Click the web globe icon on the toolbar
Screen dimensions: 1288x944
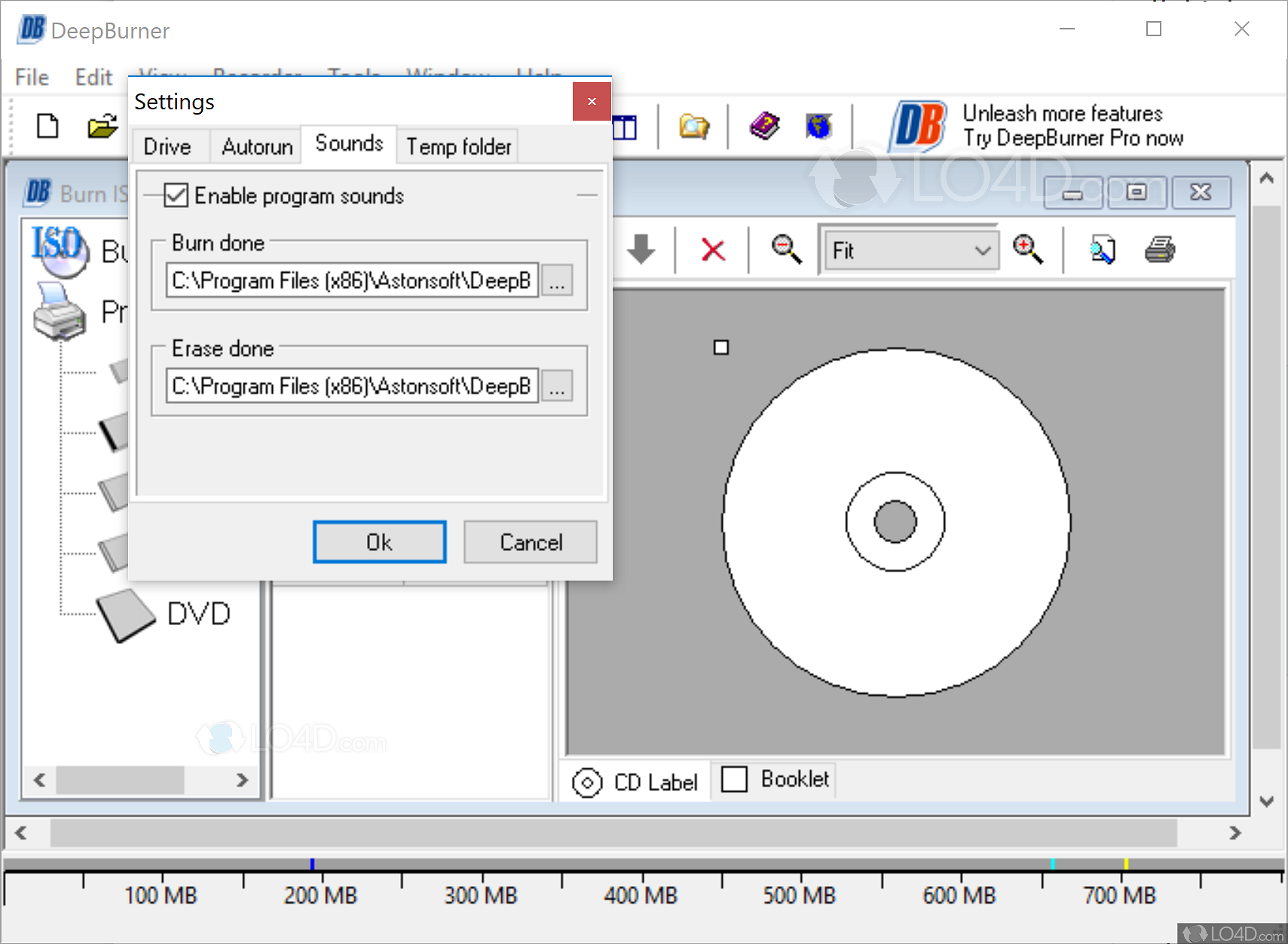click(818, 127)
